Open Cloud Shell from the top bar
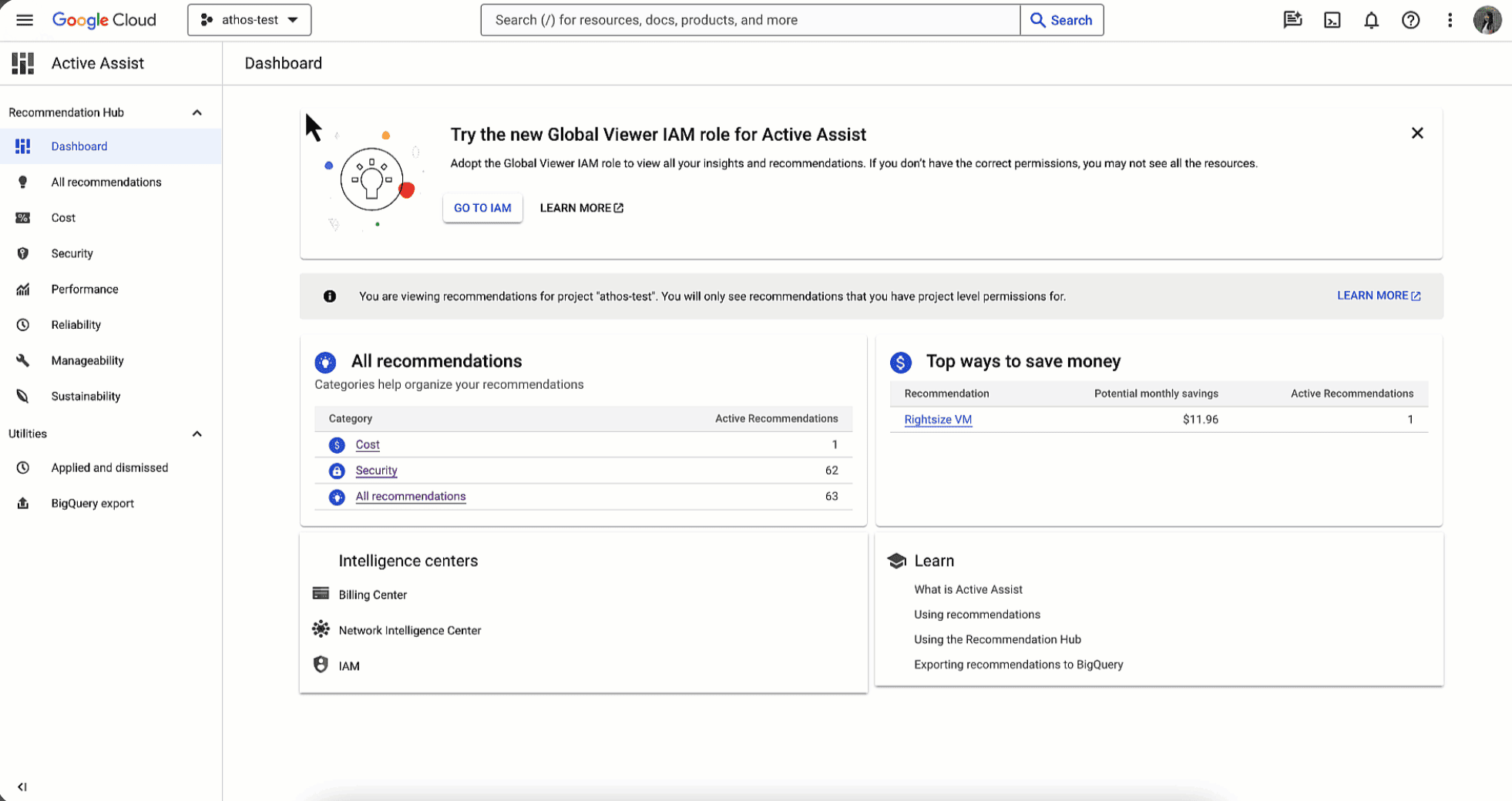Viewport: 1512px width, 801px height. [x=1332, y=20]
